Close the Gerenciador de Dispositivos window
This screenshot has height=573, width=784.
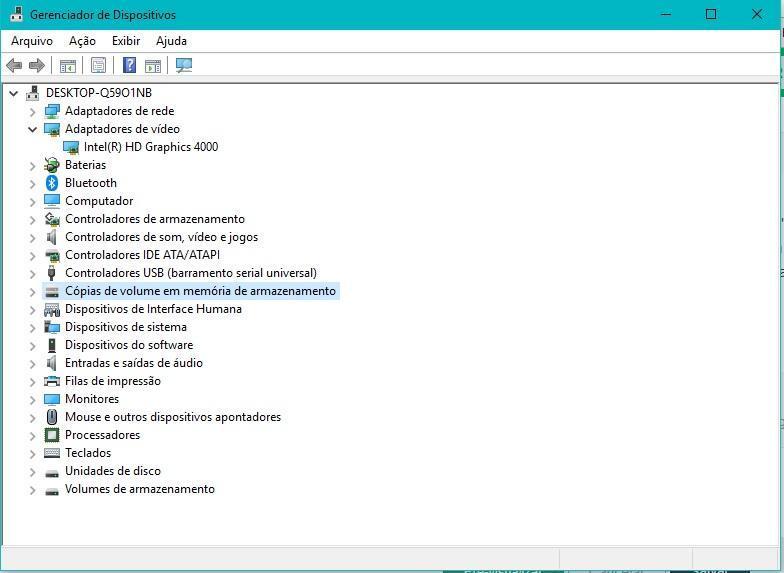tap(757, 14)
